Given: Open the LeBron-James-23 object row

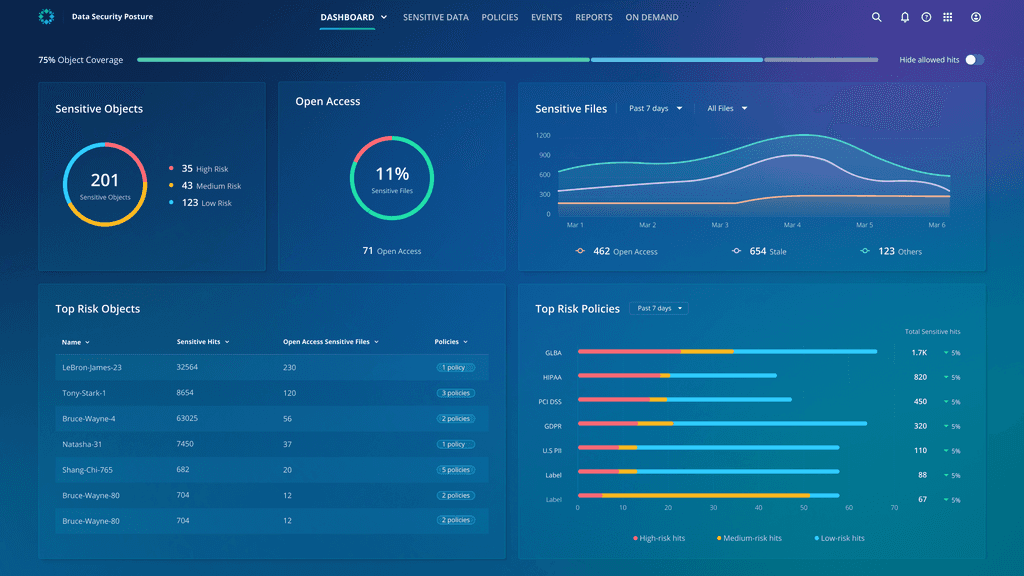Looking at the screenshot, I should (272, 368).
